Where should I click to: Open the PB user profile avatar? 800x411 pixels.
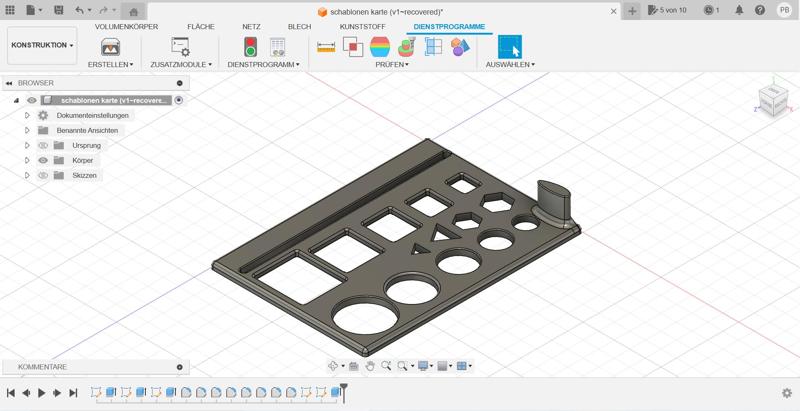[x=784, y=10]
